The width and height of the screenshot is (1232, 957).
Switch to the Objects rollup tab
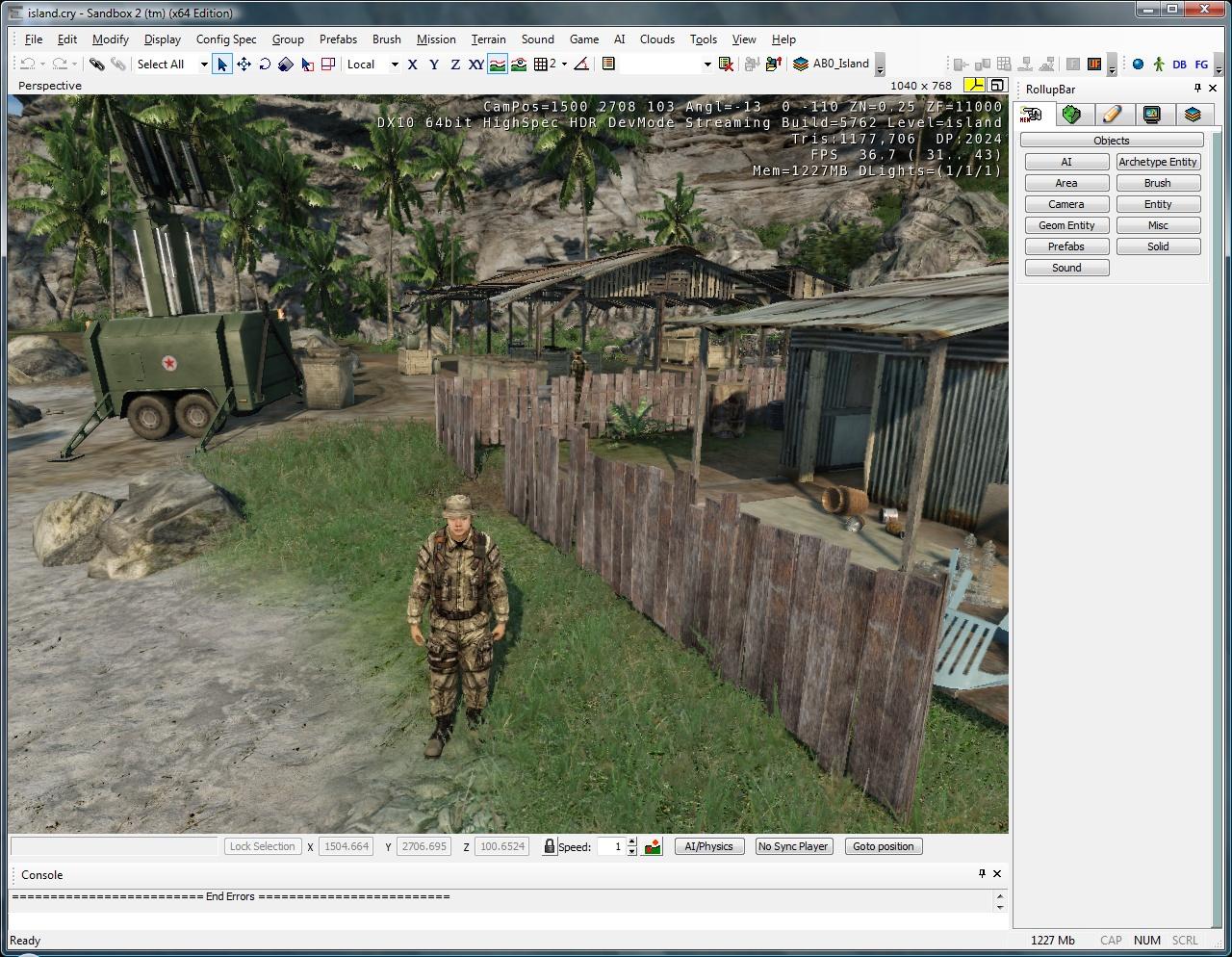[x=1031, y=115]
